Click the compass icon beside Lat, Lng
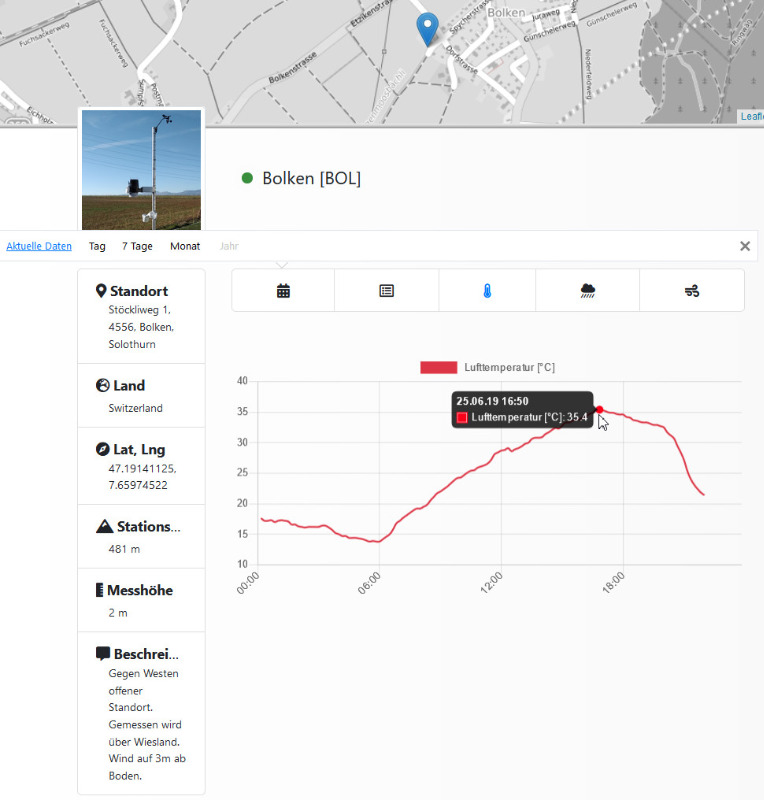This screenshot has width=764, height=800. [101, 449]
